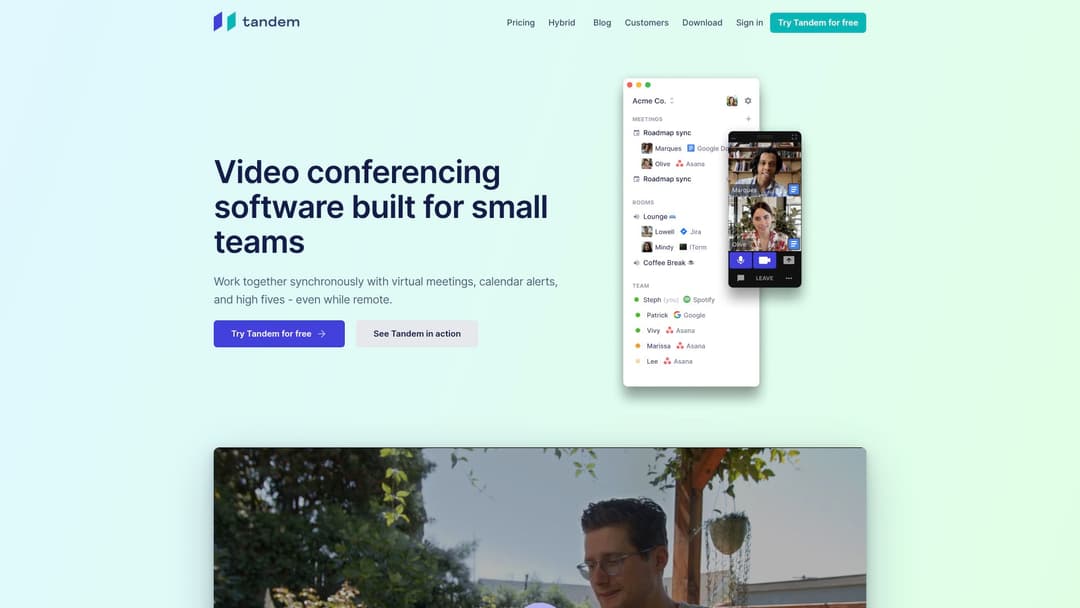Click the speaker icon next to Lounge
Viewport: 1080px width, 608px height.
pos(636,217)
